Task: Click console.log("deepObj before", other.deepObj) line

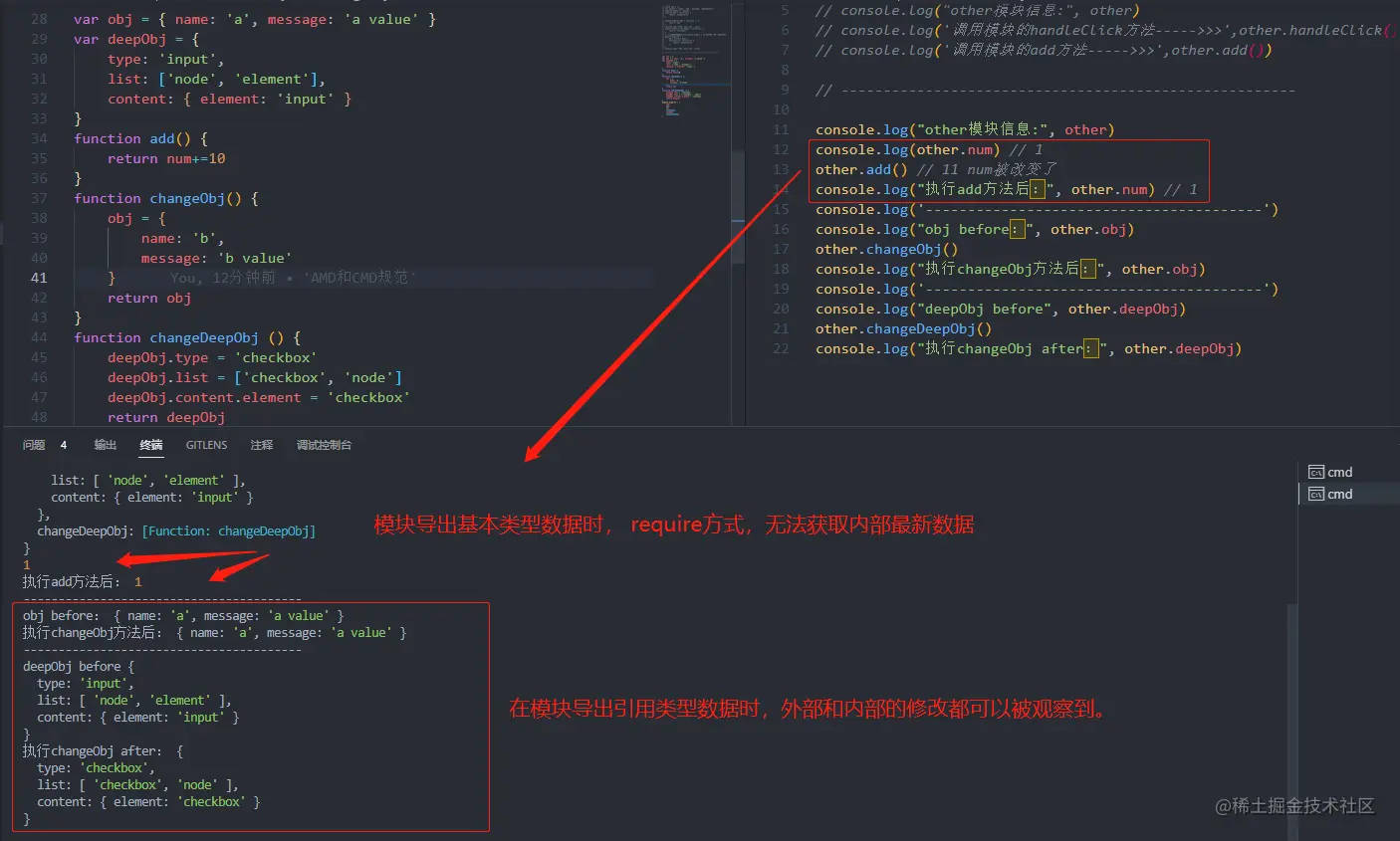Action: pos(1001,309)
